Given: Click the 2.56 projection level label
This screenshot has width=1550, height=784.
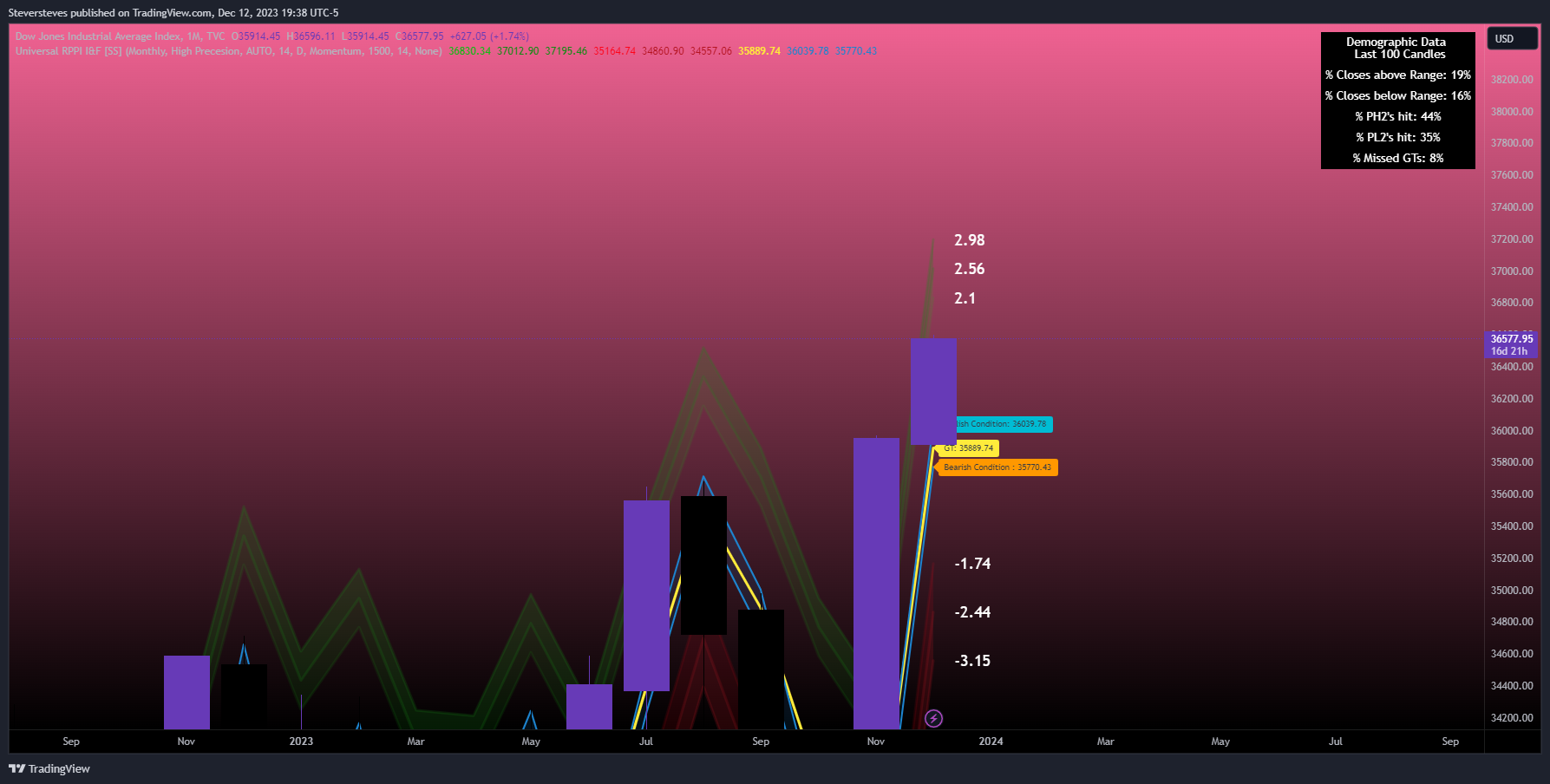Looking at the screenshot, I should [969, 269].
